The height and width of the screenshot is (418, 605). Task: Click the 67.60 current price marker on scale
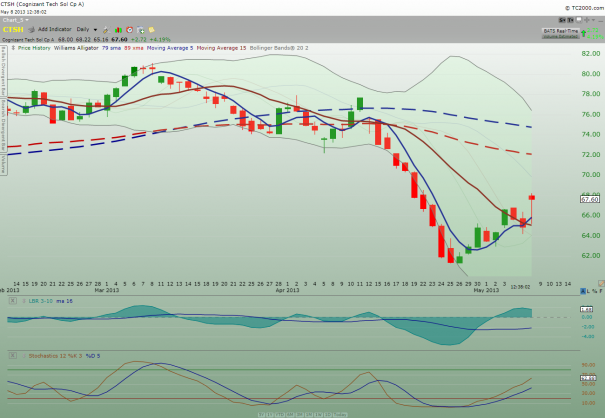(590, 200)
